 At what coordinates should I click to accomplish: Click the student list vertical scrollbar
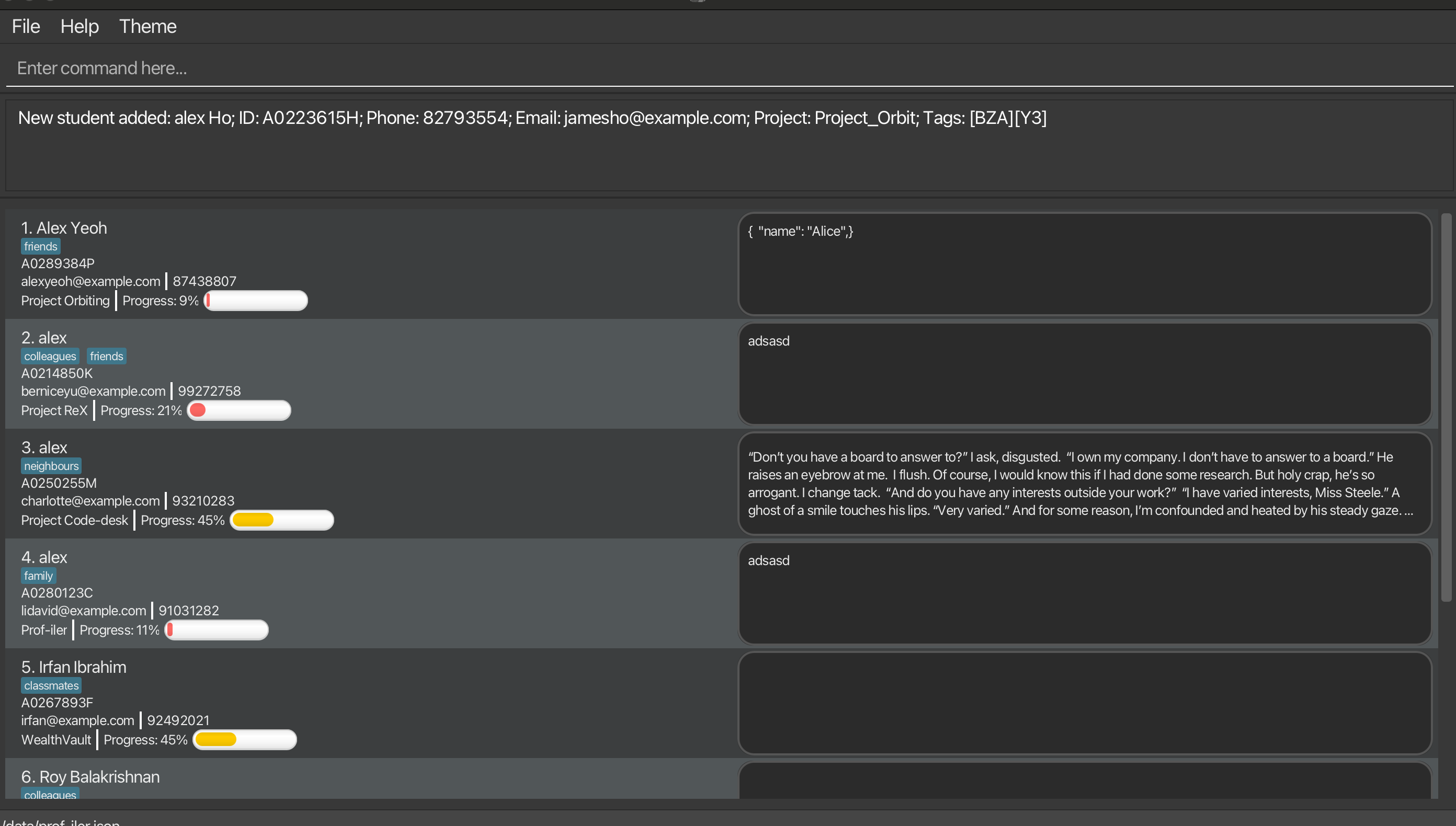tap(1447, 407)
